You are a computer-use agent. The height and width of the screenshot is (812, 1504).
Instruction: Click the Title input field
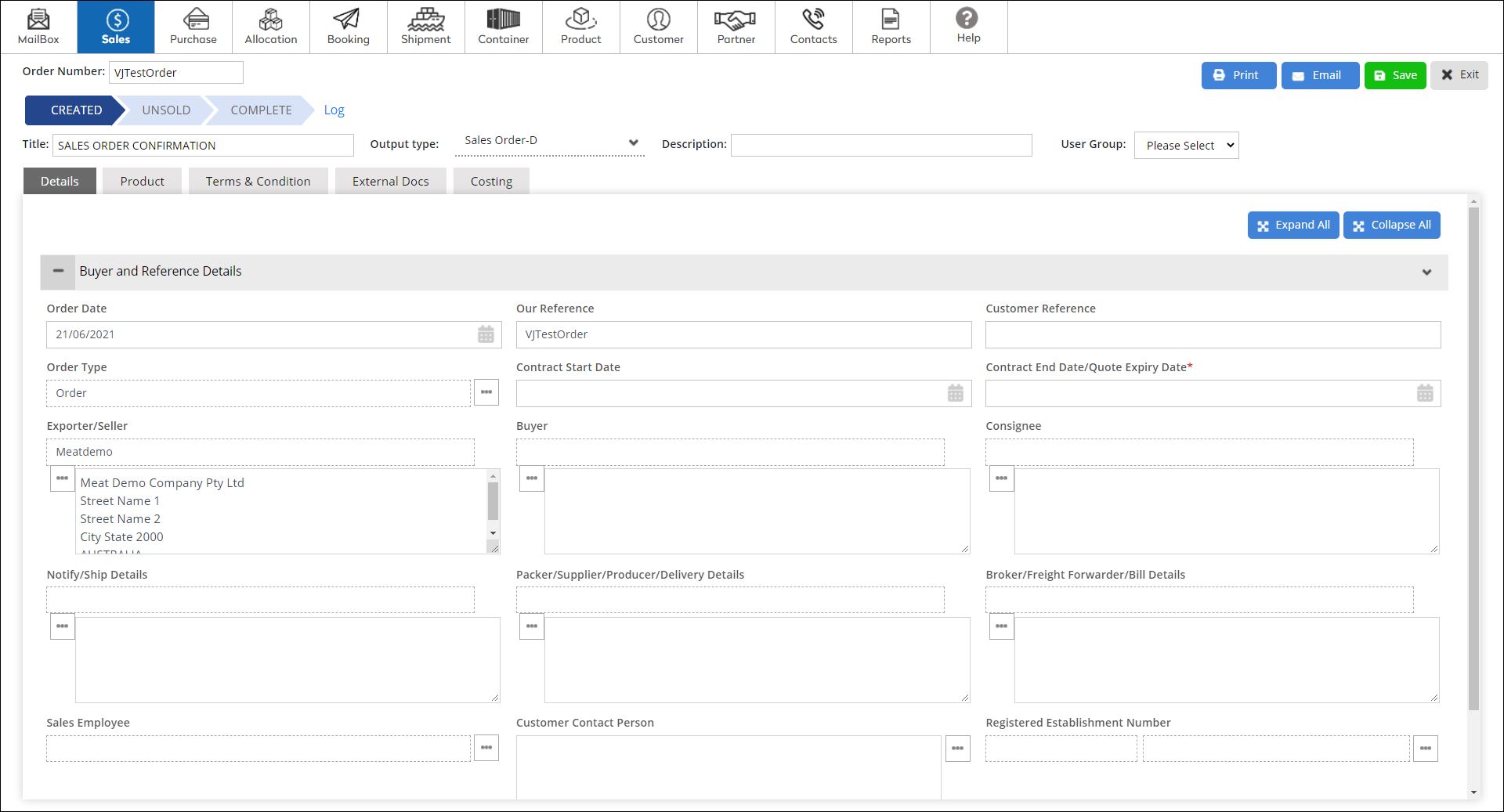point(203,145)
